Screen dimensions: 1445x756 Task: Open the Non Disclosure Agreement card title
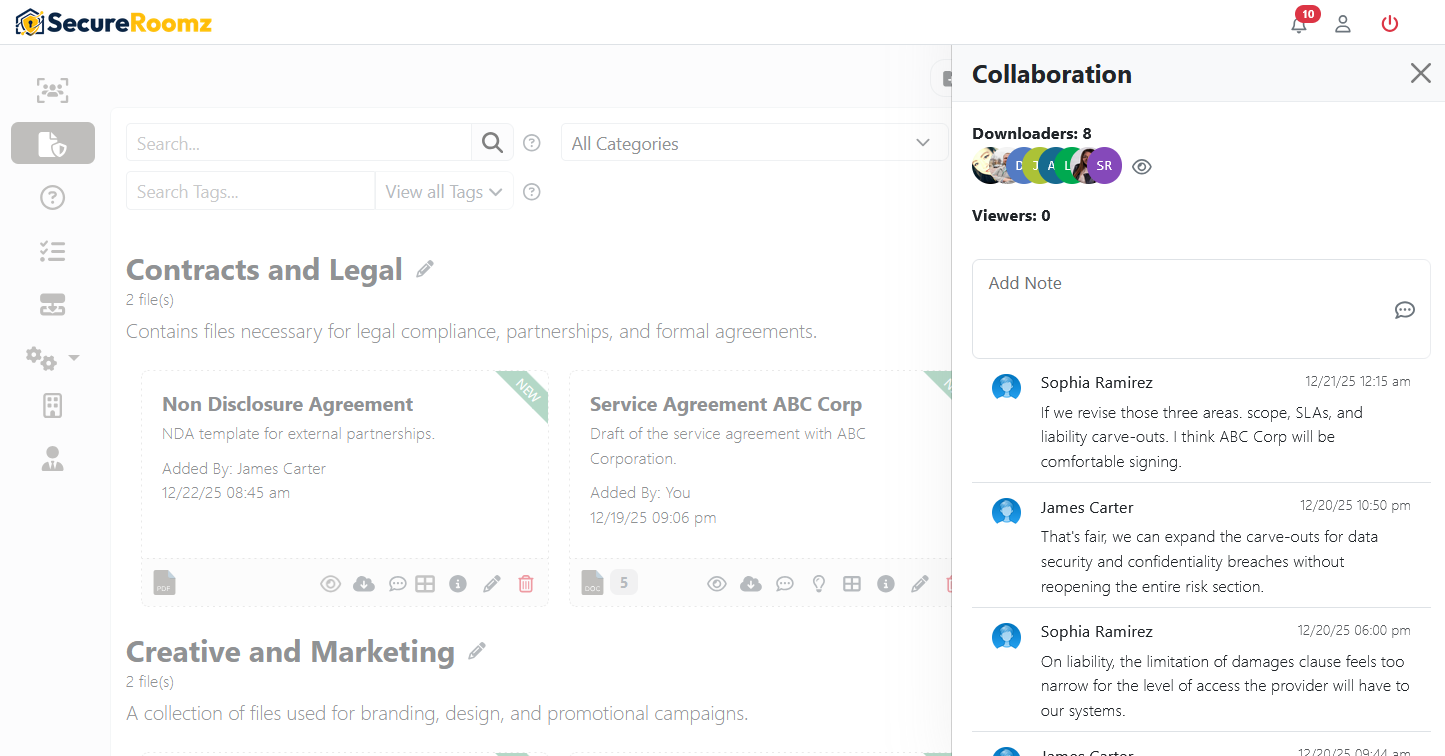point(288,404)
